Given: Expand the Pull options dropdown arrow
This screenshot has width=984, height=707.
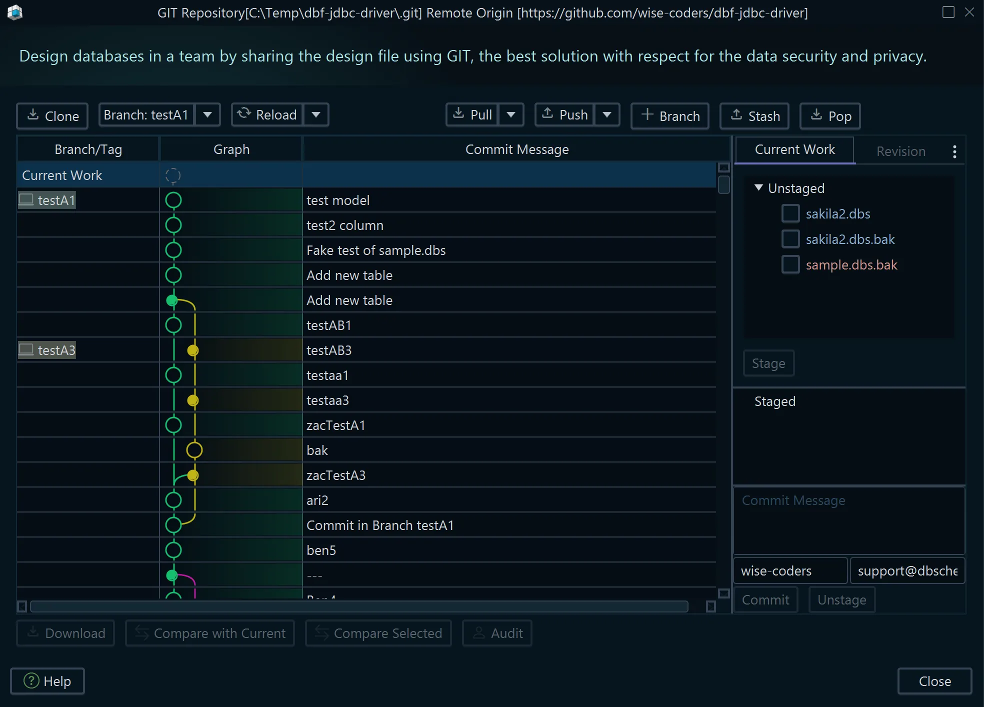Looking at the screenshot, I should click(x=511, y=115).
